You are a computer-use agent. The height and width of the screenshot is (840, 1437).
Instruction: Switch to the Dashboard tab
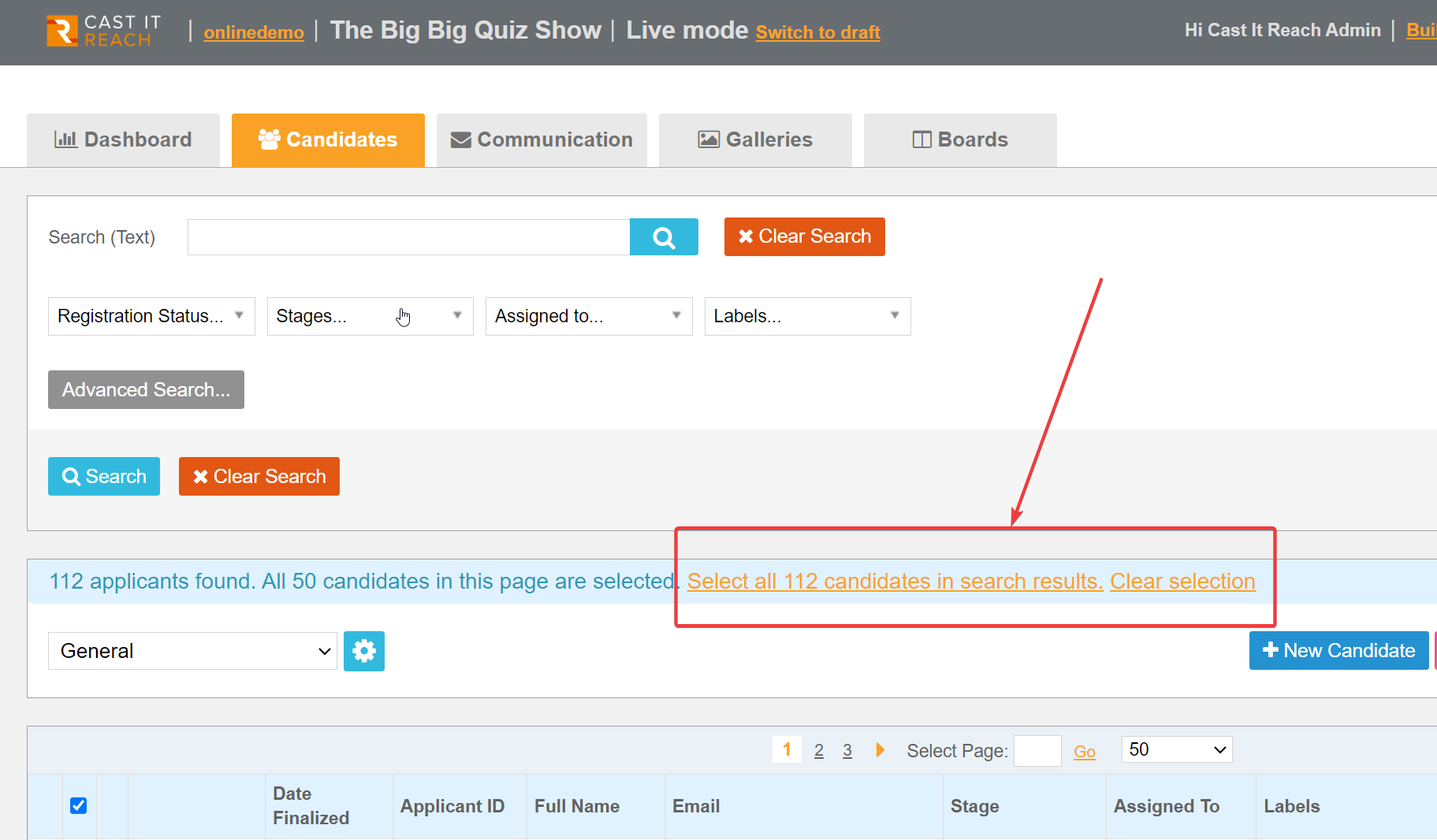click(x=123, y=139)
